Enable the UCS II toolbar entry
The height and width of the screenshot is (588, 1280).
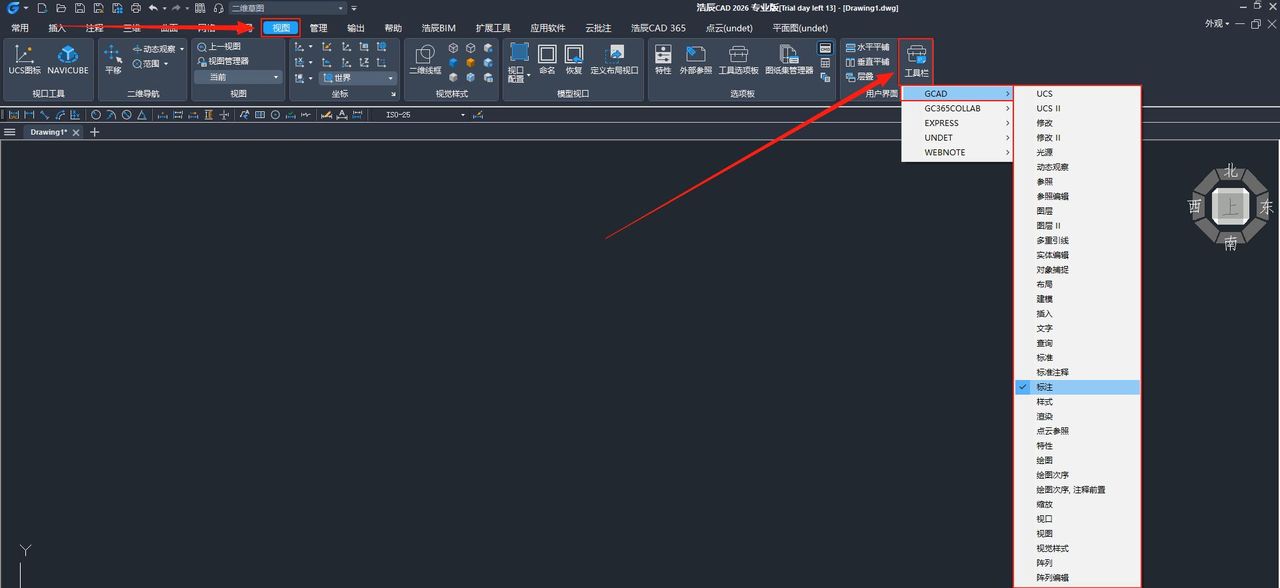(1078, 108)
